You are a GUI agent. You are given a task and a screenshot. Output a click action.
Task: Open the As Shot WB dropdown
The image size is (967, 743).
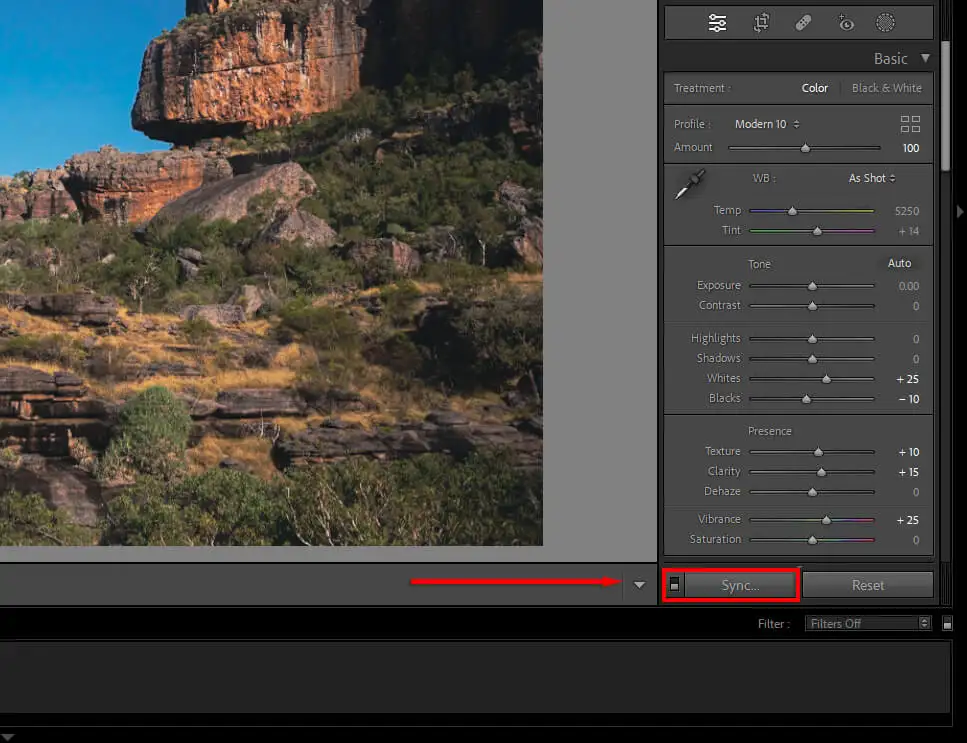[x=871, y=178]
